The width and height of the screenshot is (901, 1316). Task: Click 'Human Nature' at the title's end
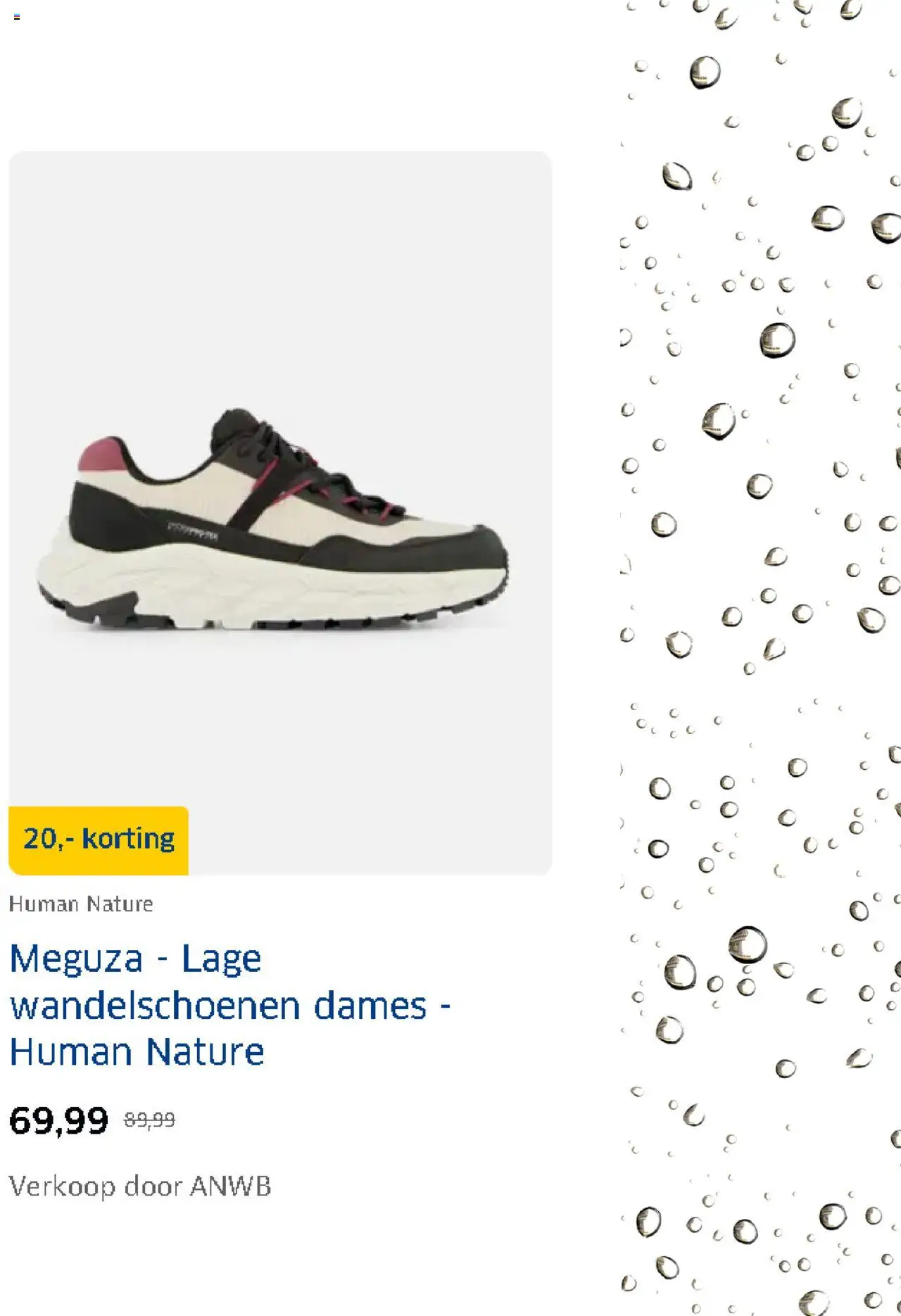(x=137, y=1052)
